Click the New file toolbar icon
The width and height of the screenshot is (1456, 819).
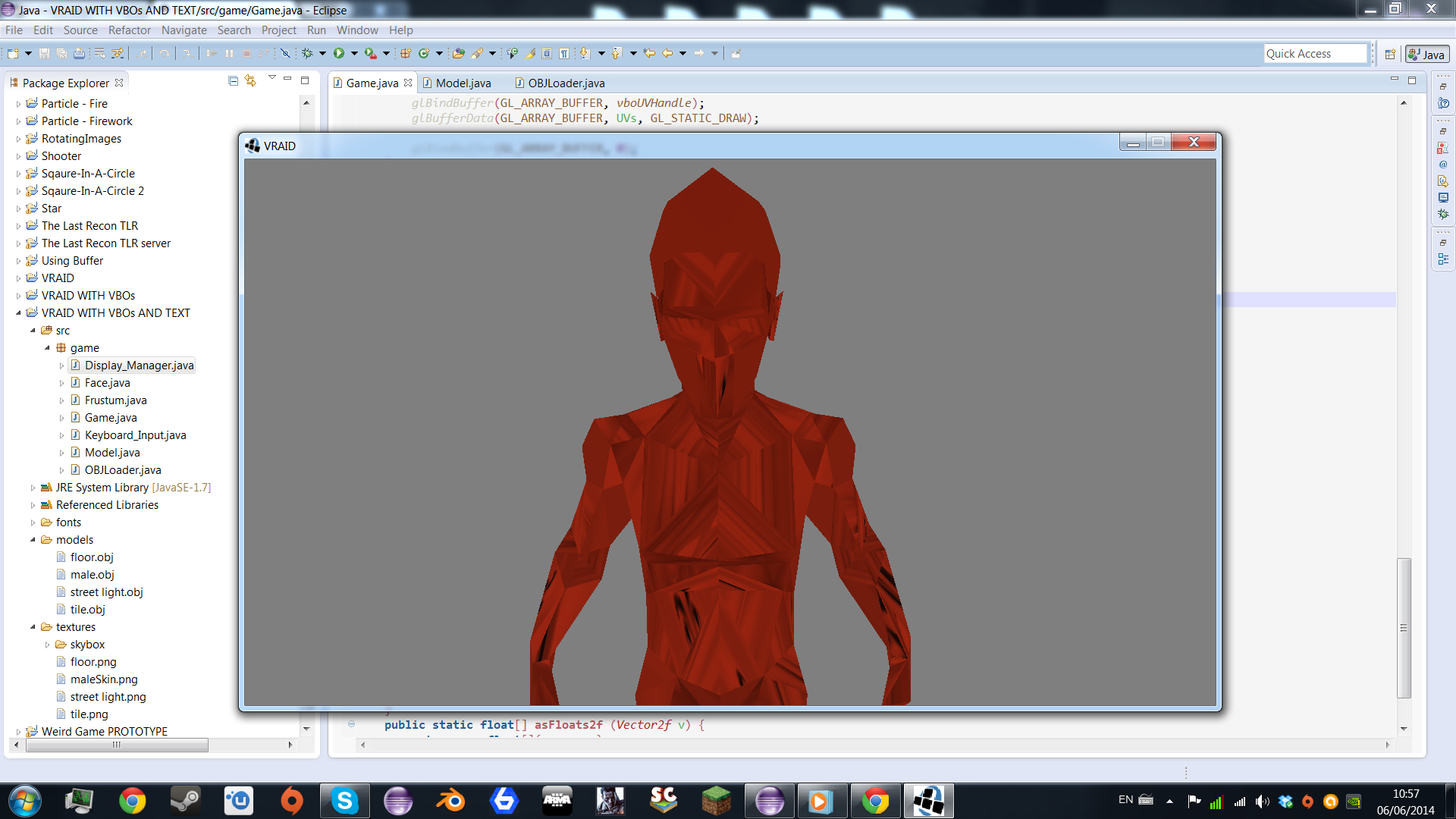coord(12,53)
